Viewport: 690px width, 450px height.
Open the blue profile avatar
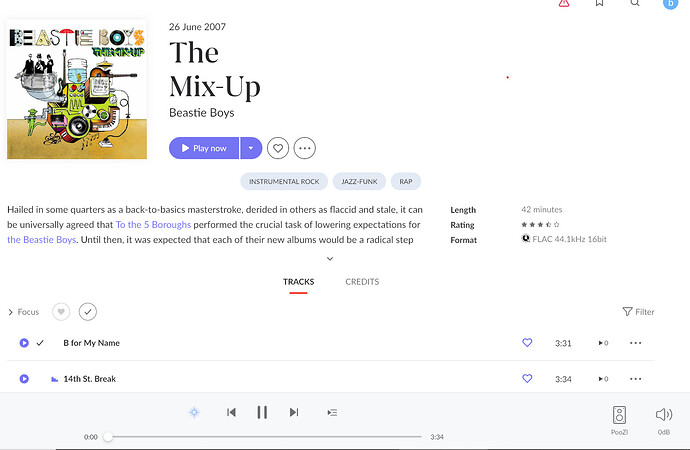(x=670, y=4)
